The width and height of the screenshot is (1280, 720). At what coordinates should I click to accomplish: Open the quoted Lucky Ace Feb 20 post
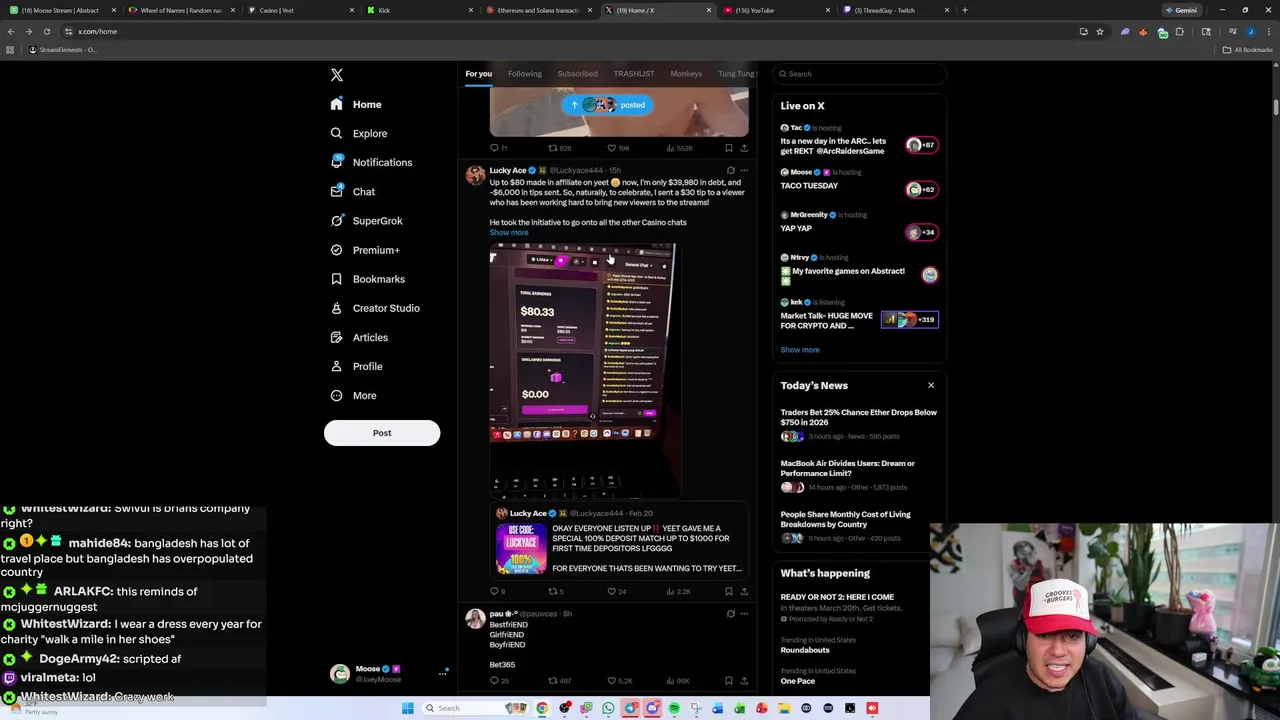click(x=619, y=540)
